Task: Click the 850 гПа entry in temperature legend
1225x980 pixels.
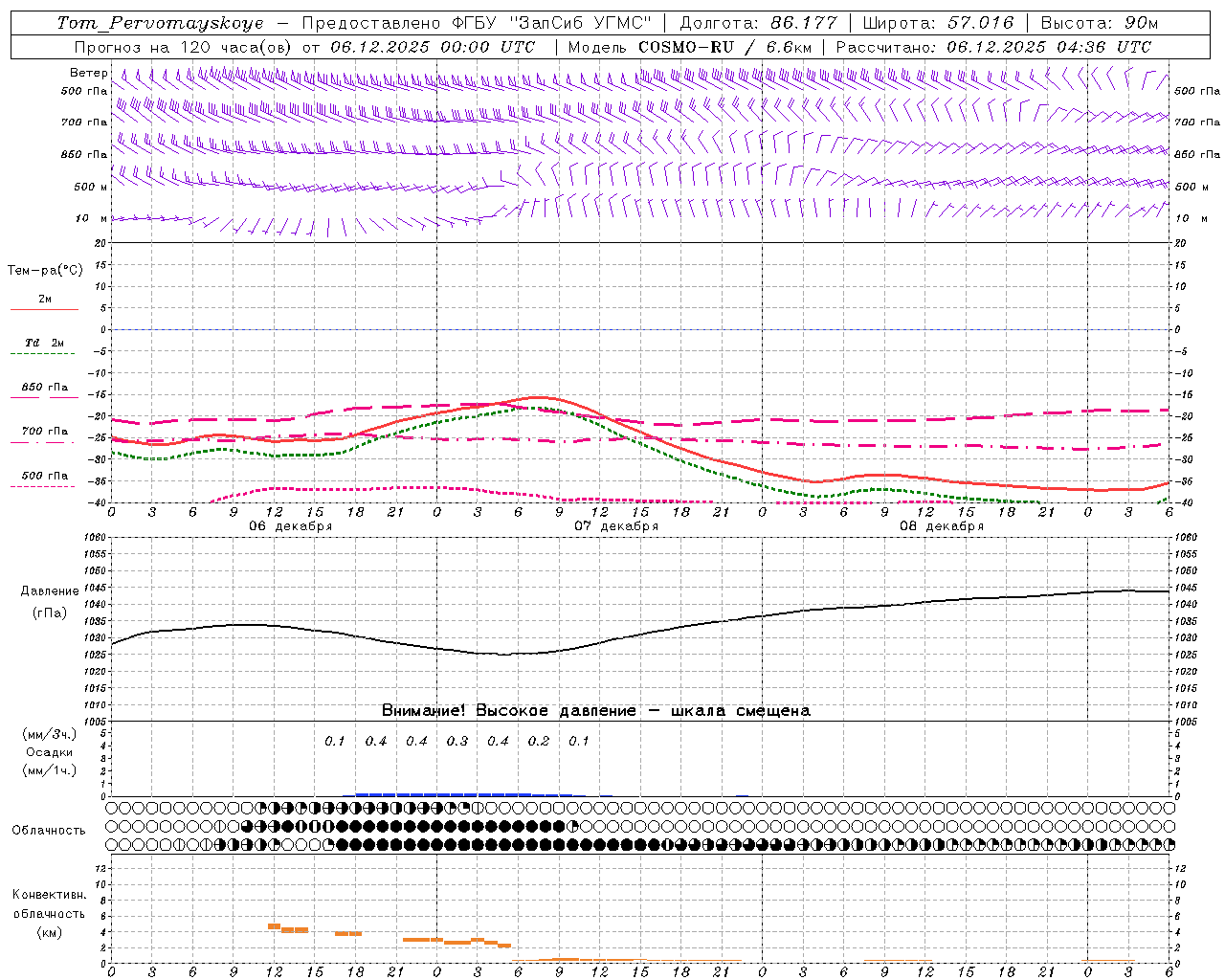Action: (x=45, y=388)
